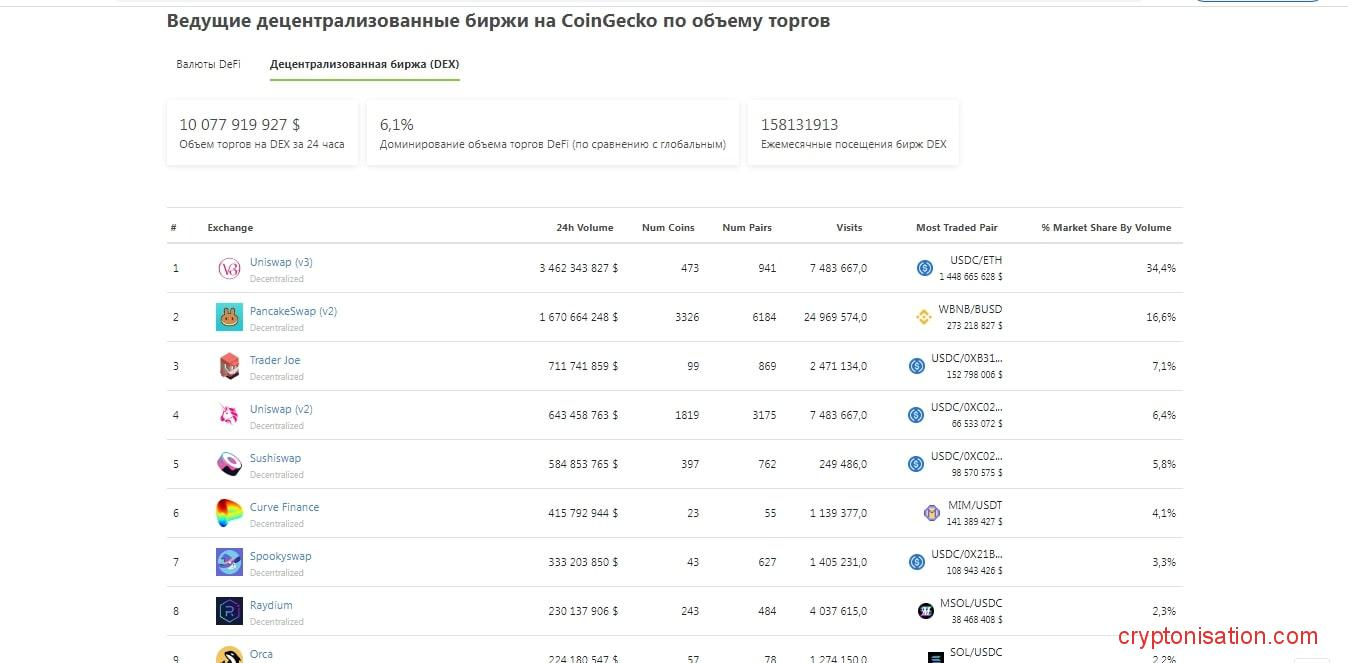Click the USDC/ETH most traded pair
The width and height of the screenshot is (1348, 663).
tap(976, 261)
